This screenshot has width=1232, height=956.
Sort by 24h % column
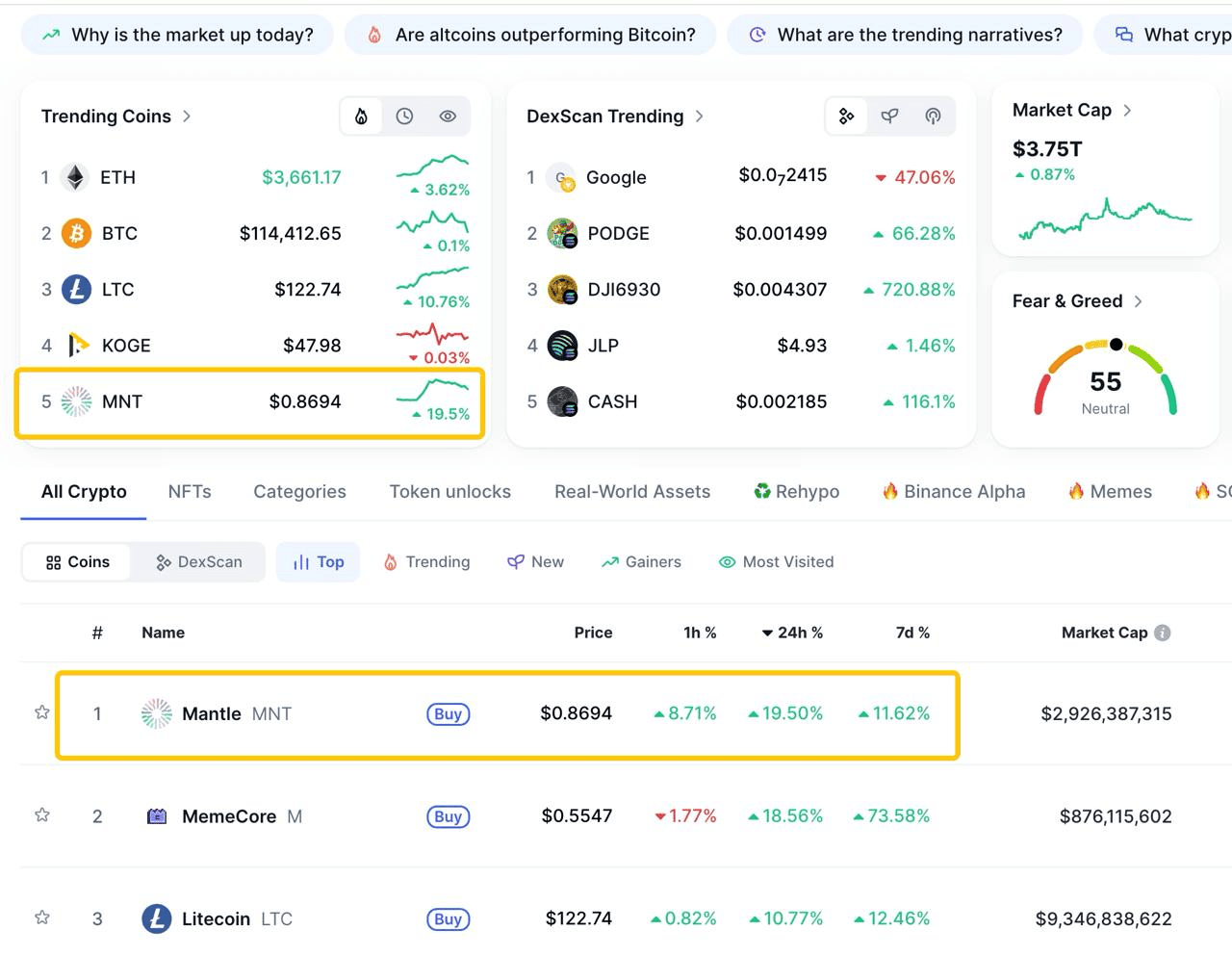(792, 633)
